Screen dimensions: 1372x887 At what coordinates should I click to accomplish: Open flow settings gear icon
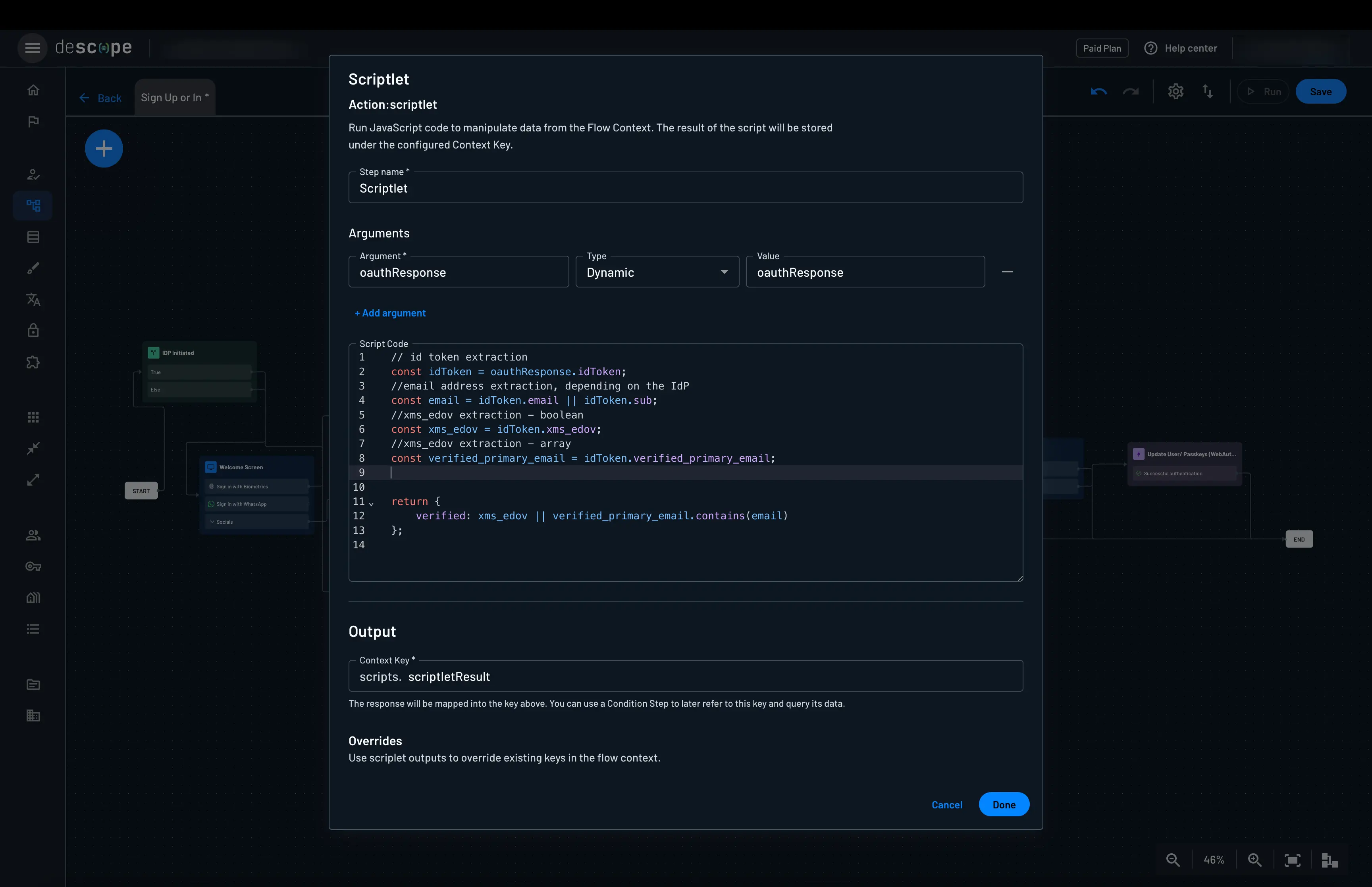pyautogui.click(x=1175, y=92)
